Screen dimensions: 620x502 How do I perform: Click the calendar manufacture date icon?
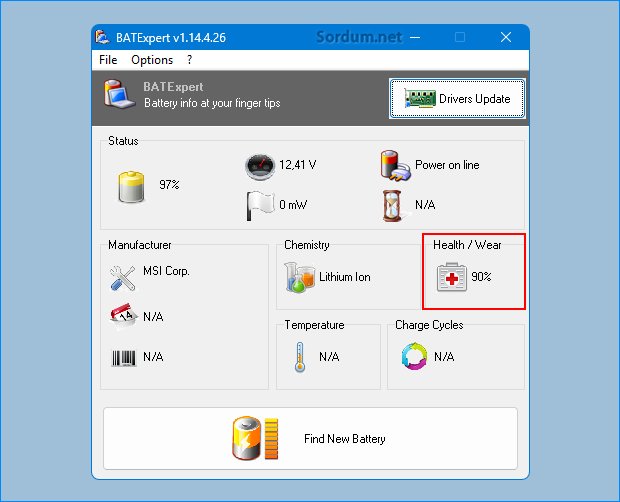pyautogui.click(x=124, y=317)
